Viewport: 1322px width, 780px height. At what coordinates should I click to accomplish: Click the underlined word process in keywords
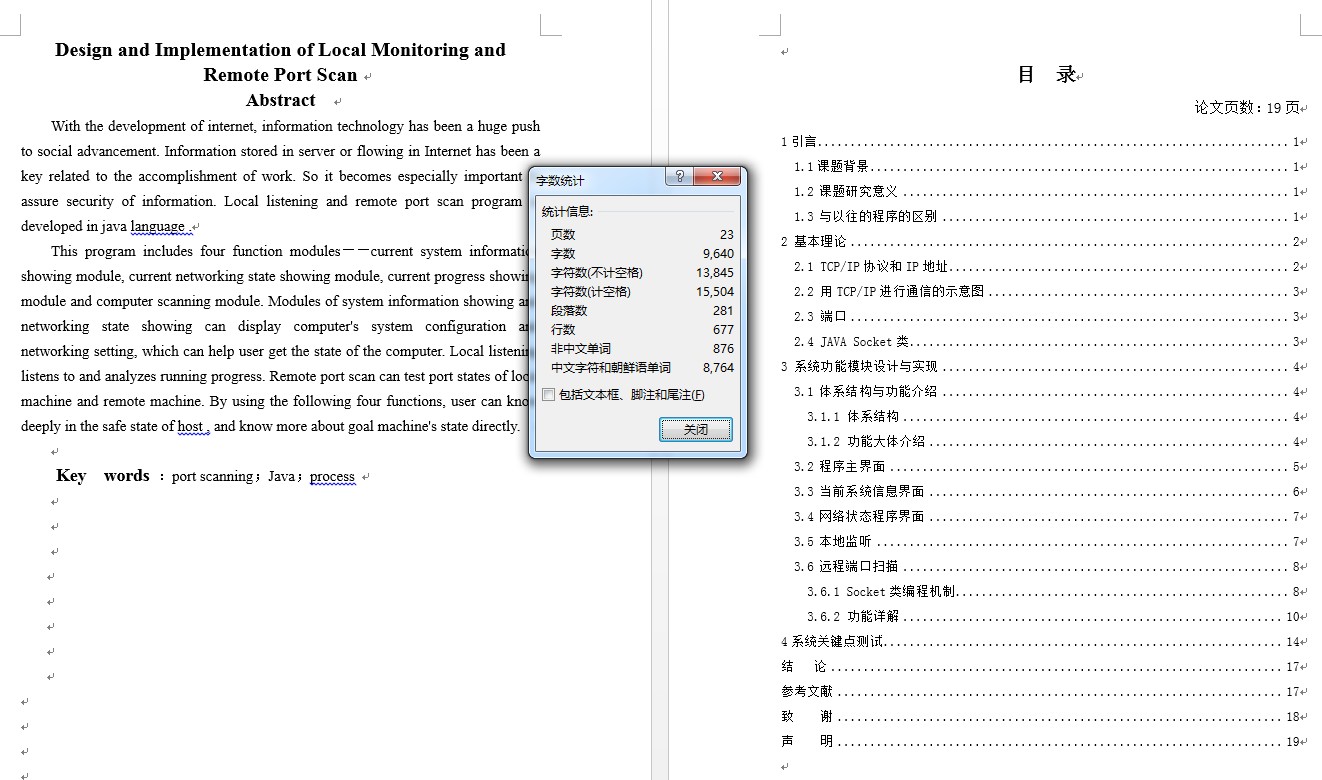pos(332,477)
